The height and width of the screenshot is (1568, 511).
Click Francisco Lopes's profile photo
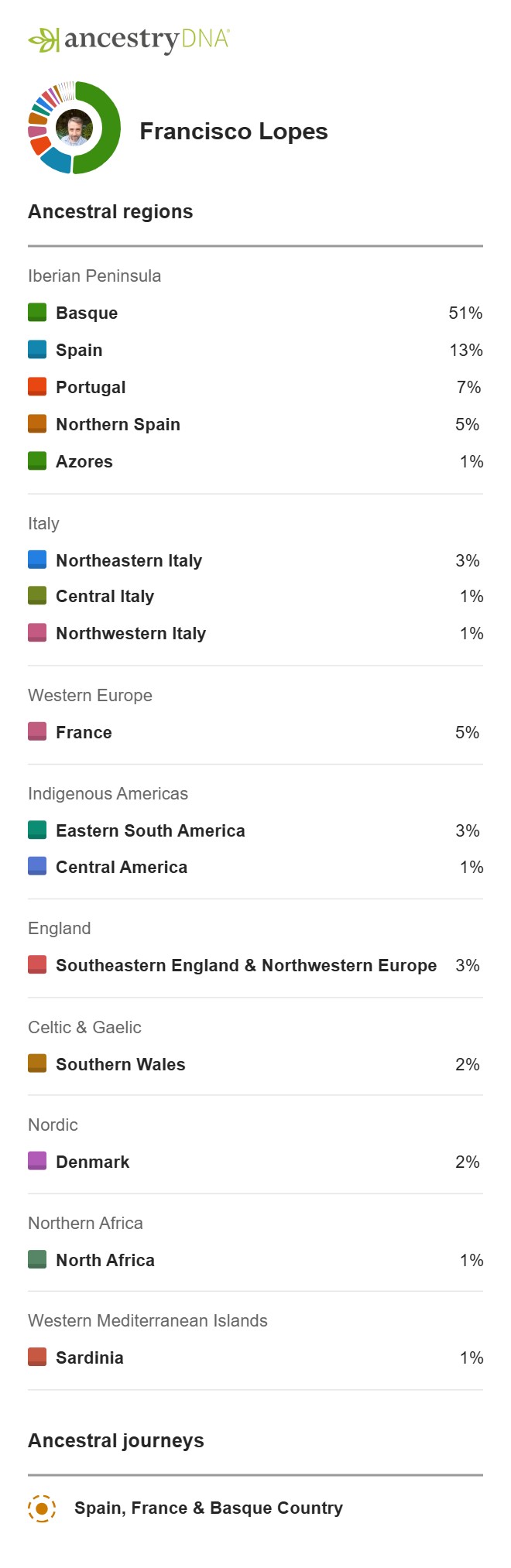(74, 128)
